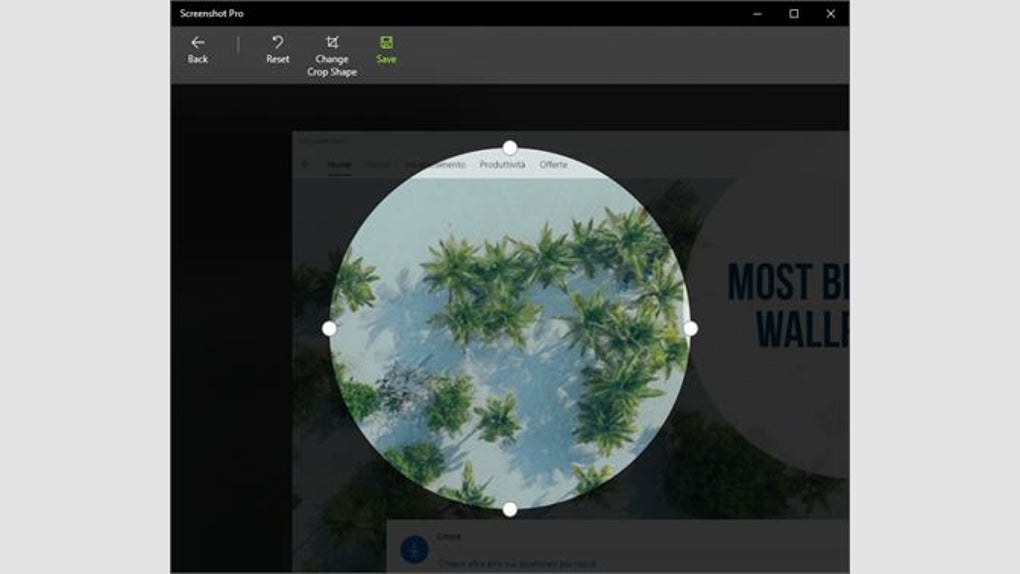Click the Screenshot Pro title text
Viewport: 1020px width, 574px height.
(211, 14)
